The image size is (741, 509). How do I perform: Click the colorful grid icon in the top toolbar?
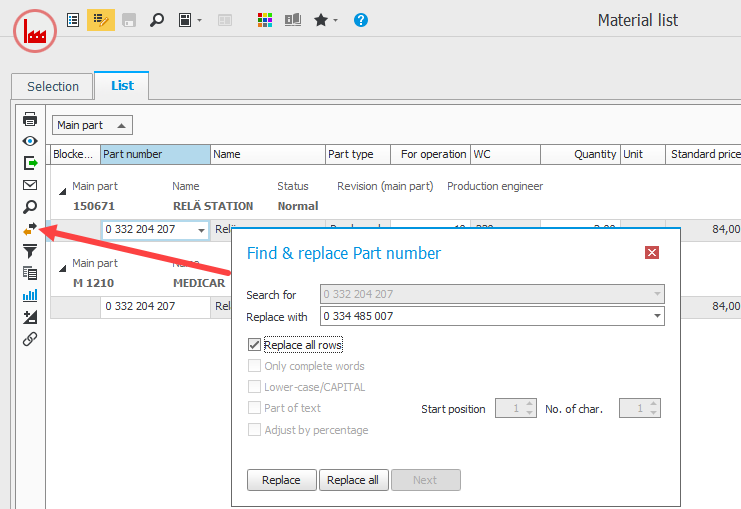click(x=265, y=20)
